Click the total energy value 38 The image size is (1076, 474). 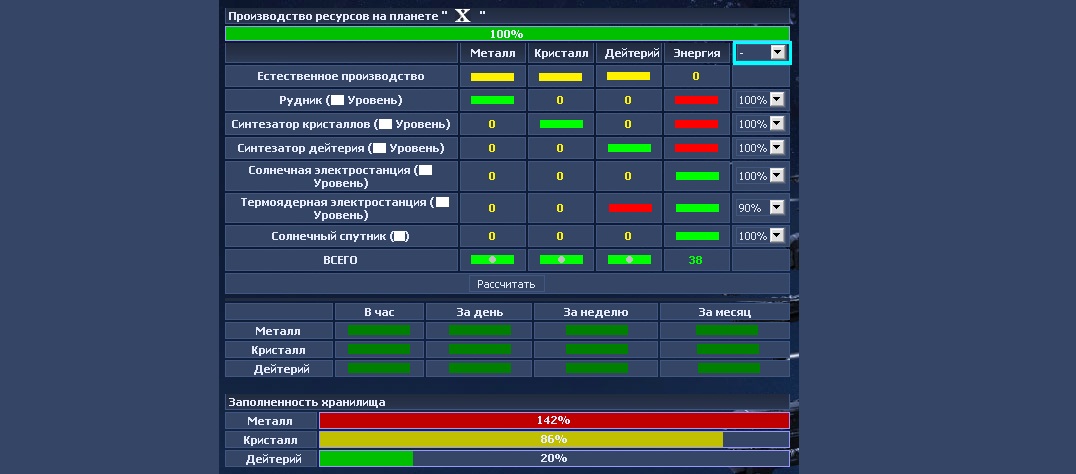pyautogui.click(x=696, y=260)
